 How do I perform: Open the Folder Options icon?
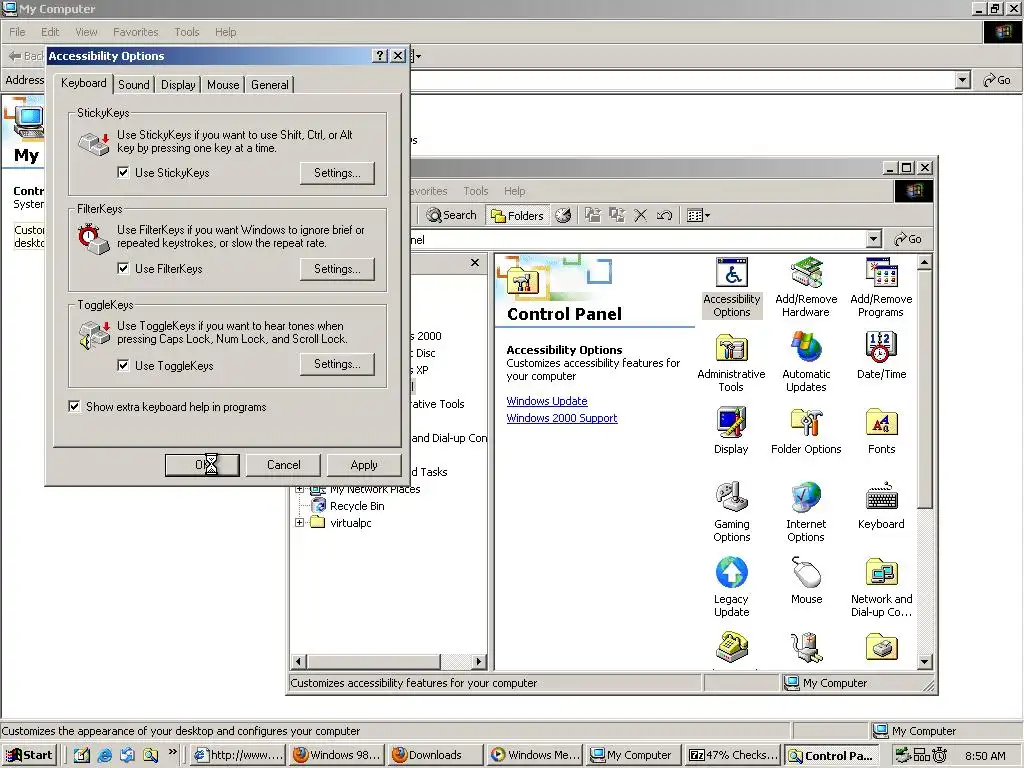tap(806, 432)
